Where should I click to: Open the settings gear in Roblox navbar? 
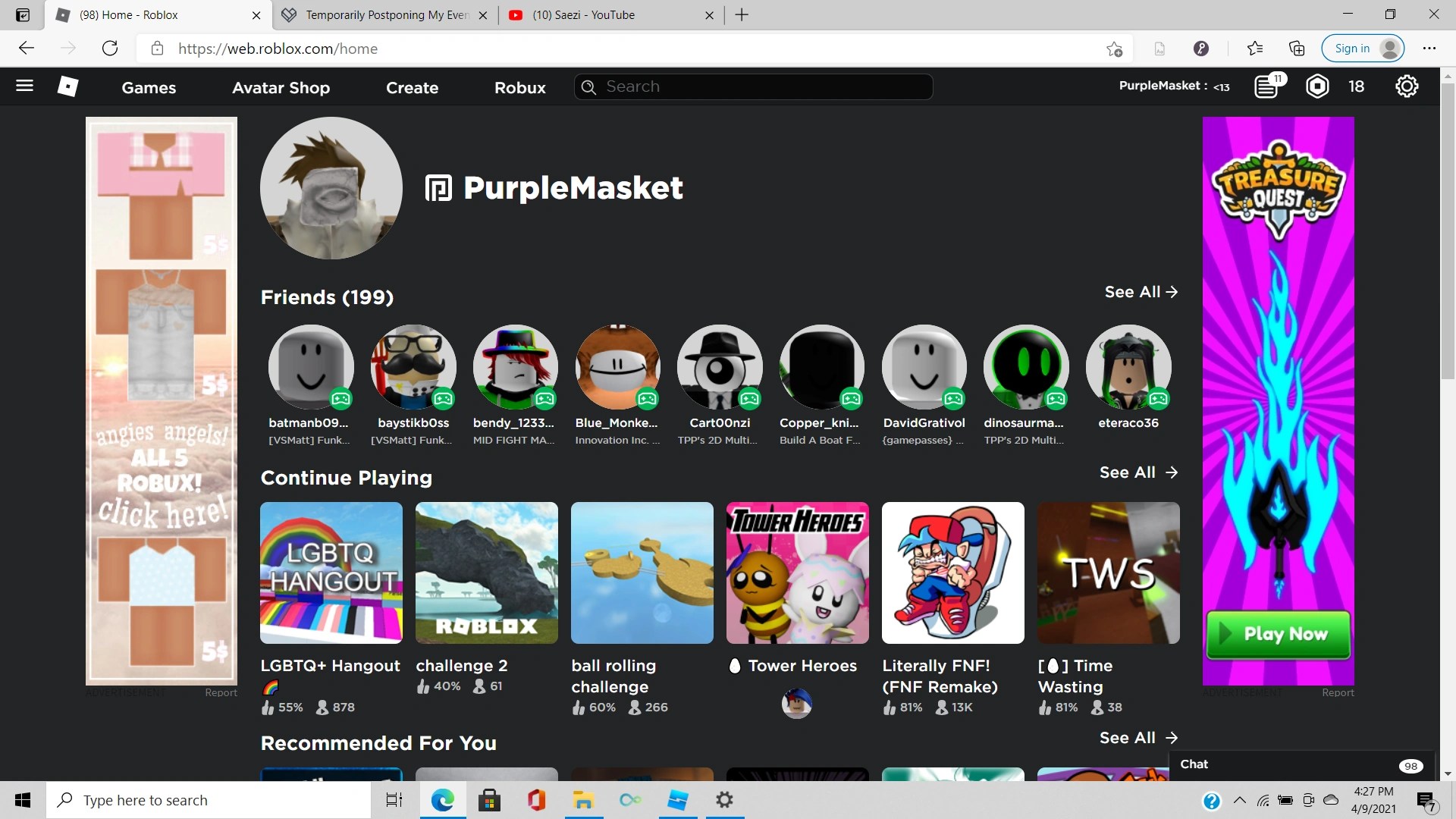coord(1406,86)
